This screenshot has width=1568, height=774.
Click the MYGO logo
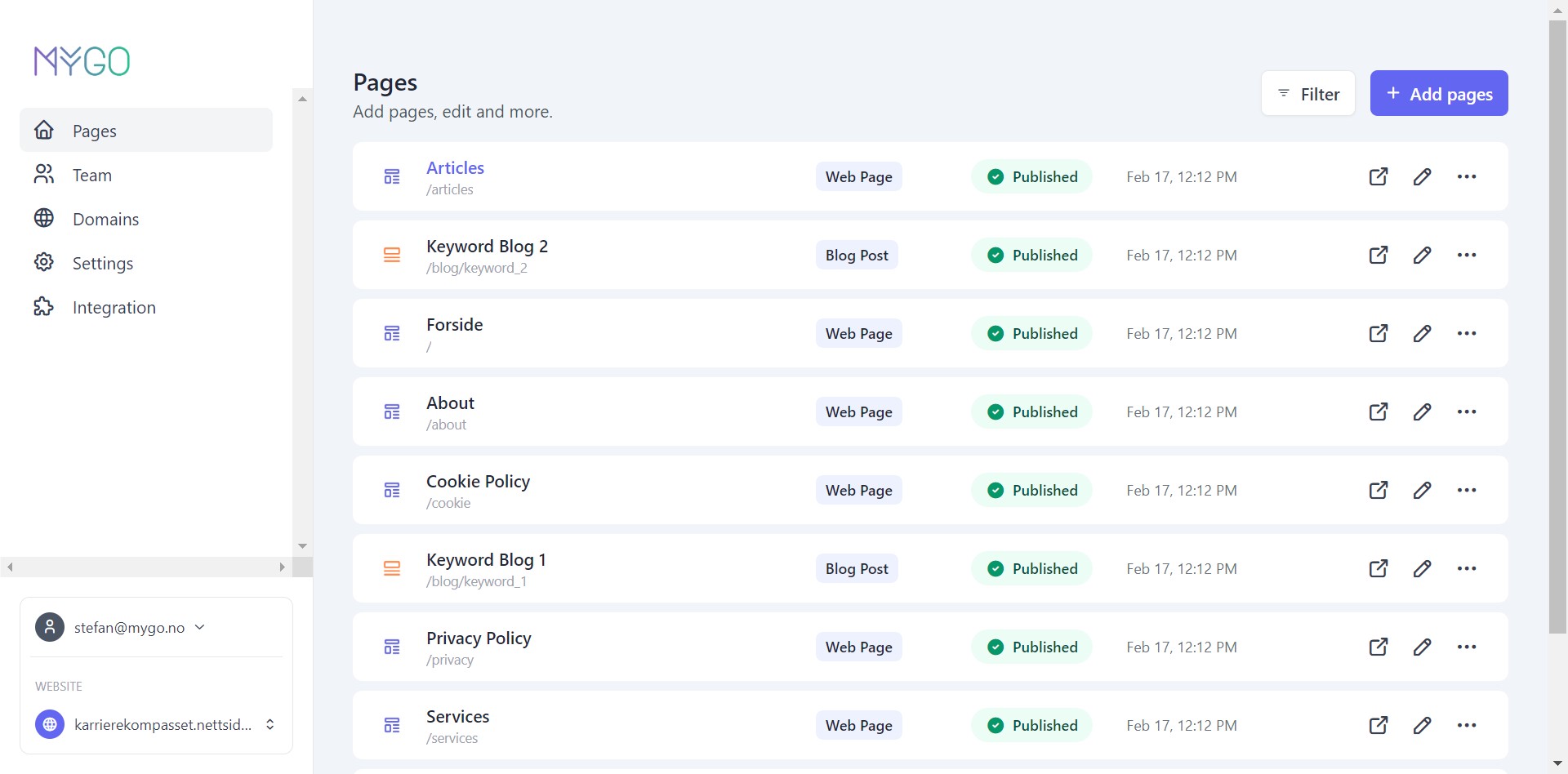click(x=82, y=61)
